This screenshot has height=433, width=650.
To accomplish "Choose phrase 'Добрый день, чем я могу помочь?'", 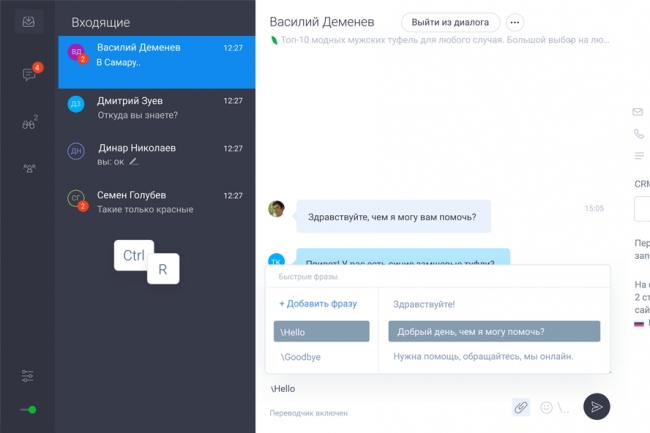I will 494,331.
